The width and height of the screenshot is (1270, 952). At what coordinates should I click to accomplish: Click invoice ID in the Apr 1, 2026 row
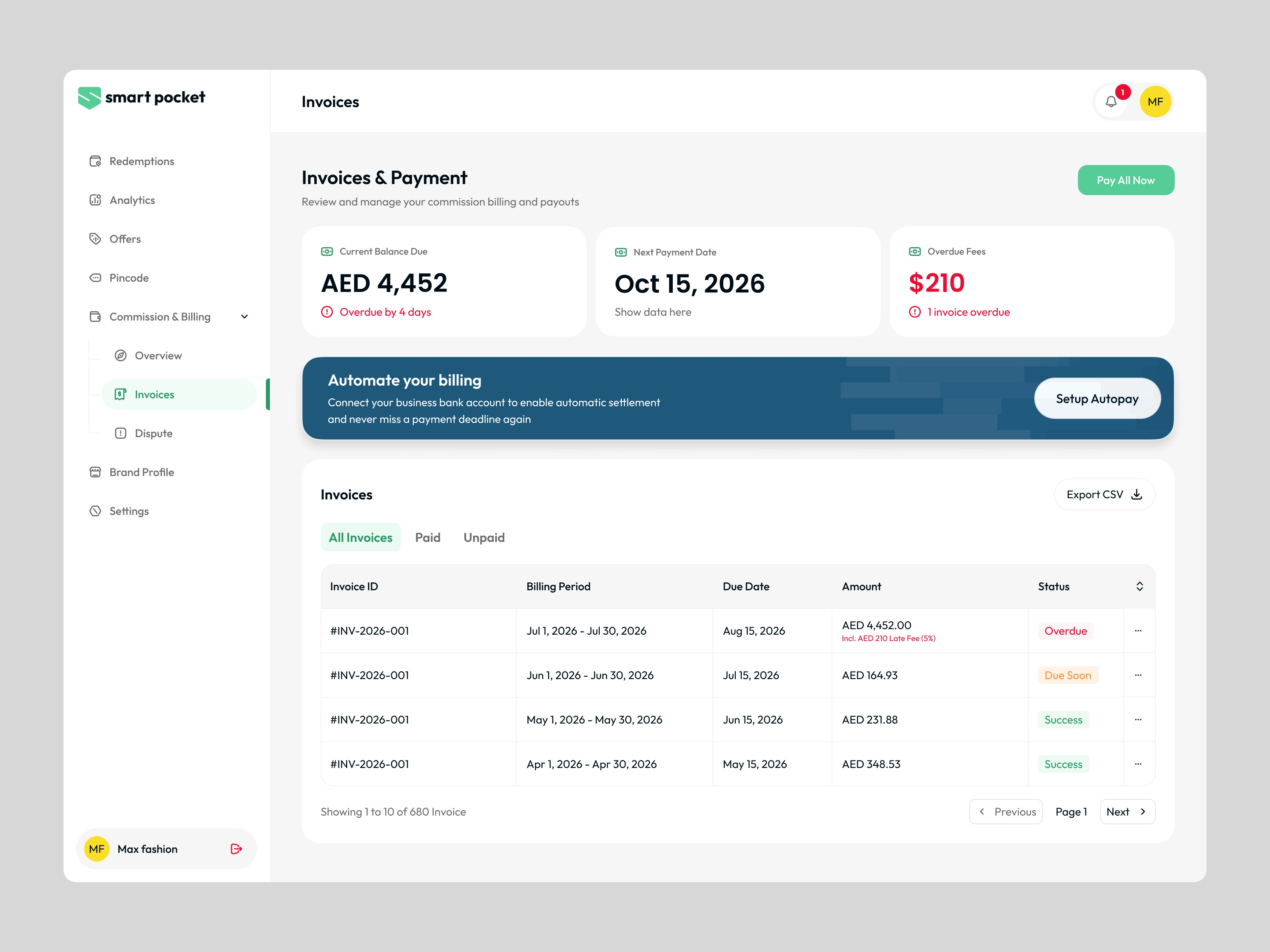[x=369, y=764]
